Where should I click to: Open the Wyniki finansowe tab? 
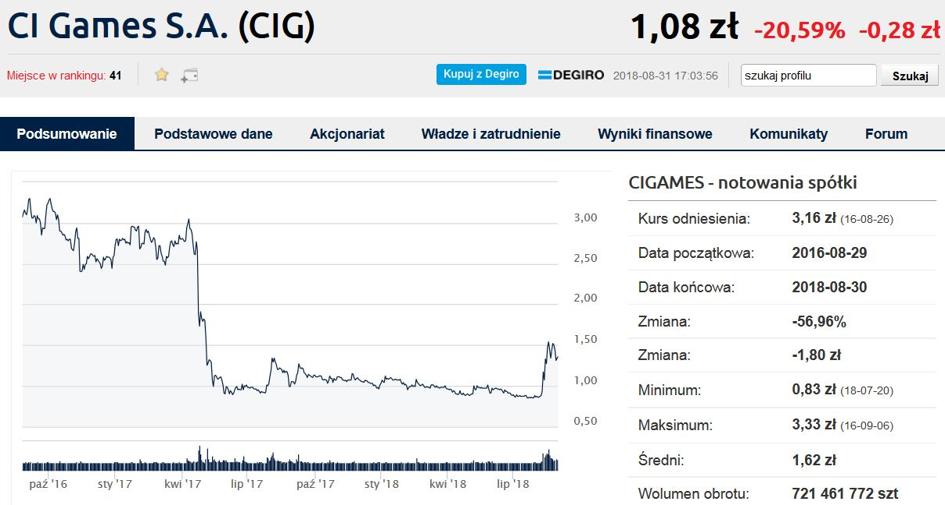655,134
